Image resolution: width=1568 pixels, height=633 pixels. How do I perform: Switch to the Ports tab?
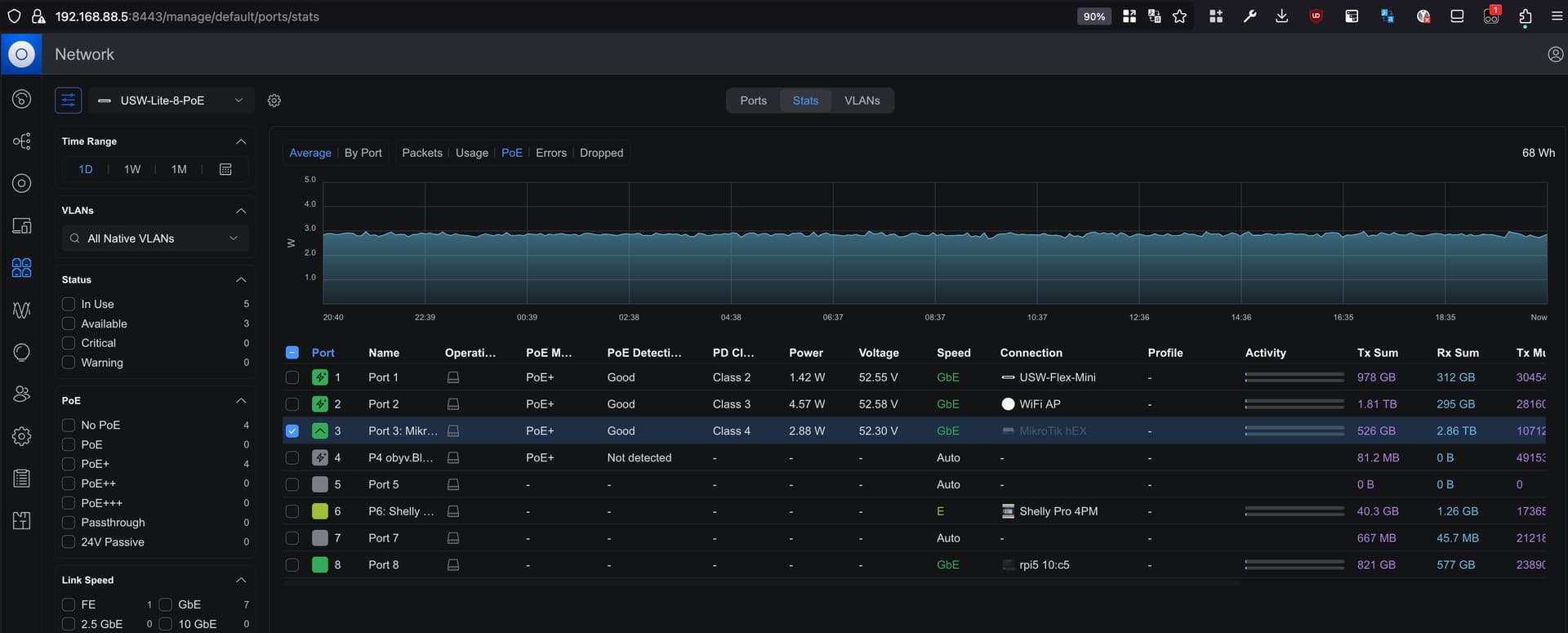tap(753, 100)
